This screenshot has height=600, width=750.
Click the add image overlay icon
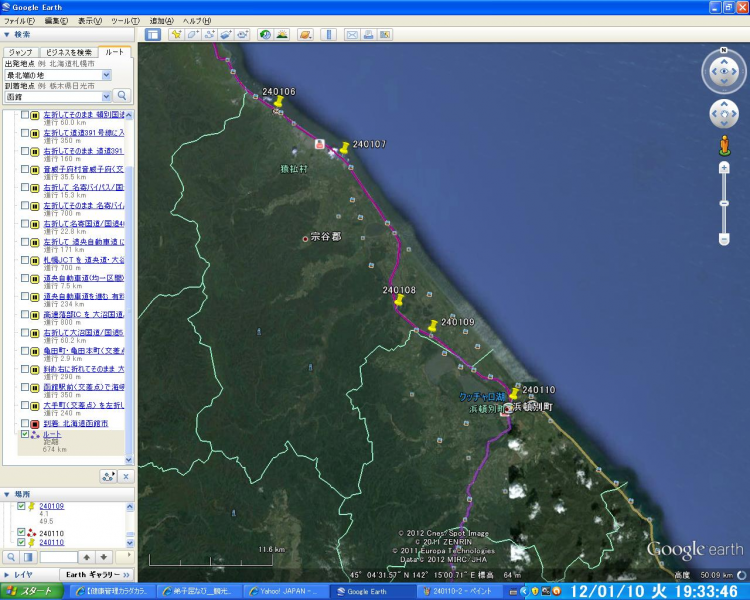[x=226, y=34]
